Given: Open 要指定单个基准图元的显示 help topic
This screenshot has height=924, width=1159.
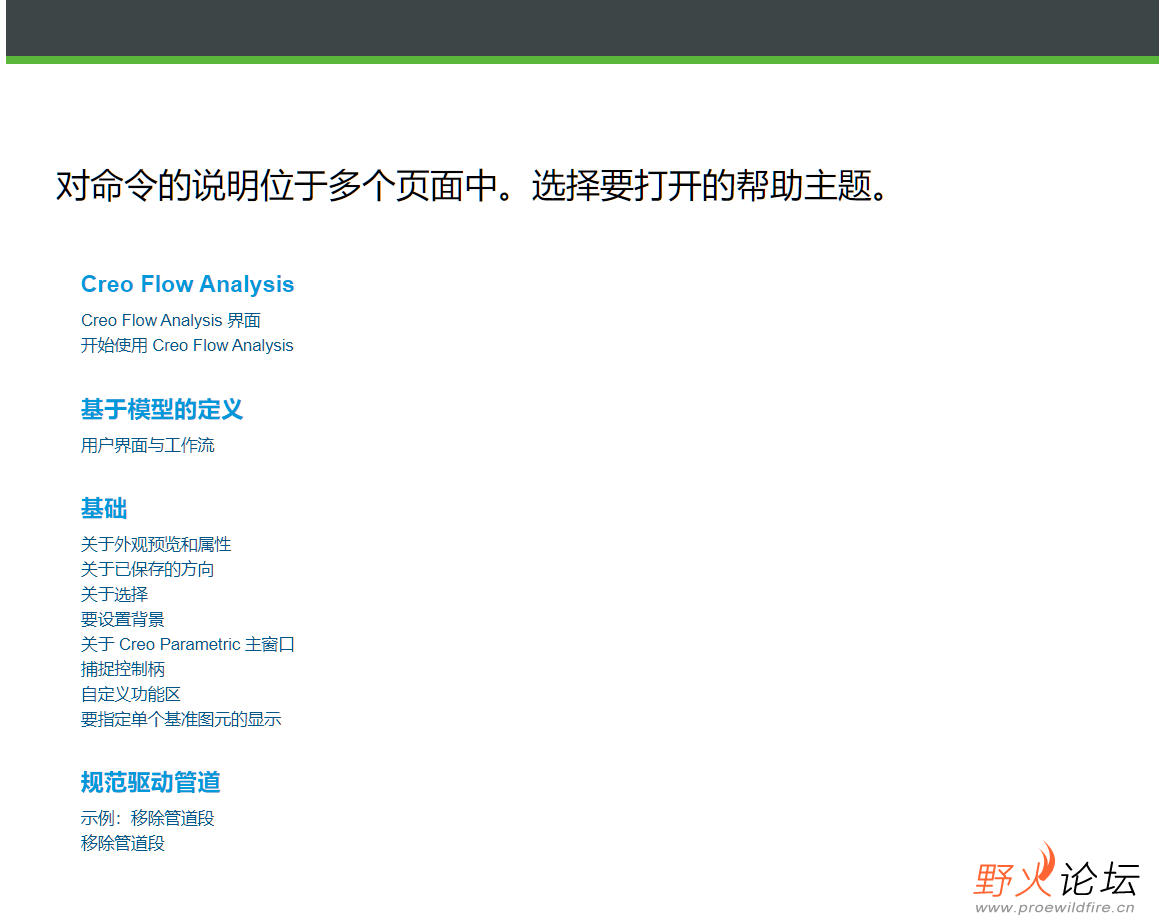Looking at the screenshot, I should pyautogui.click(x=181, y=719).
